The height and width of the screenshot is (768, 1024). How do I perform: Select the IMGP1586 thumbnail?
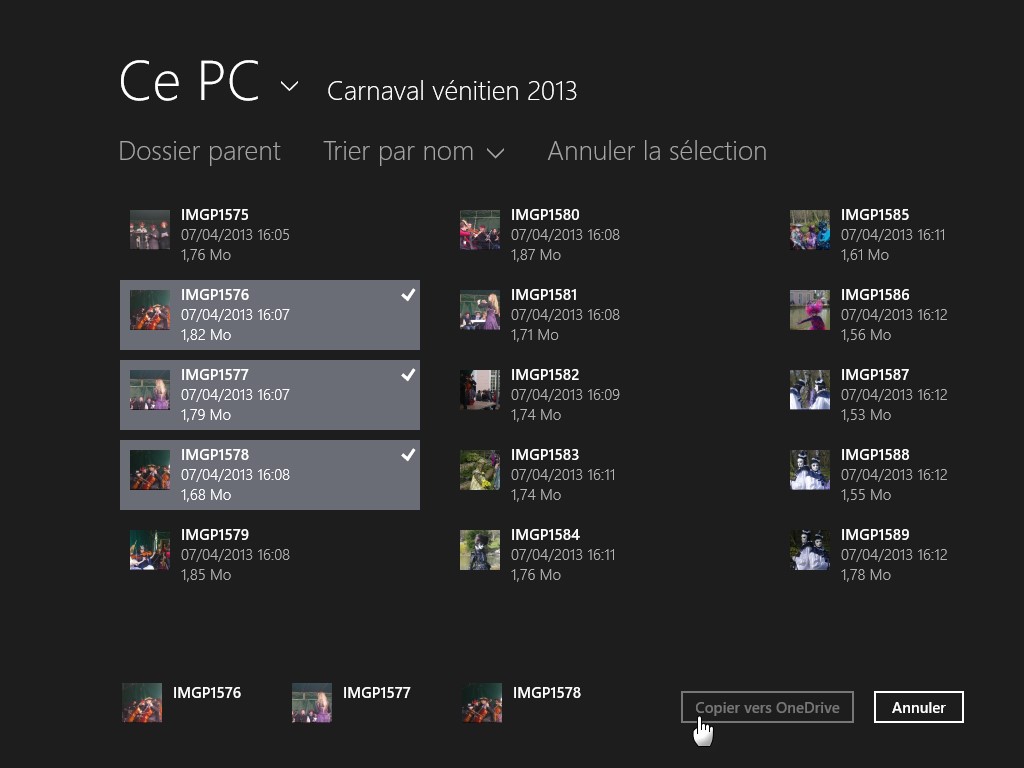pyautogui.click(x=810, y=310)
